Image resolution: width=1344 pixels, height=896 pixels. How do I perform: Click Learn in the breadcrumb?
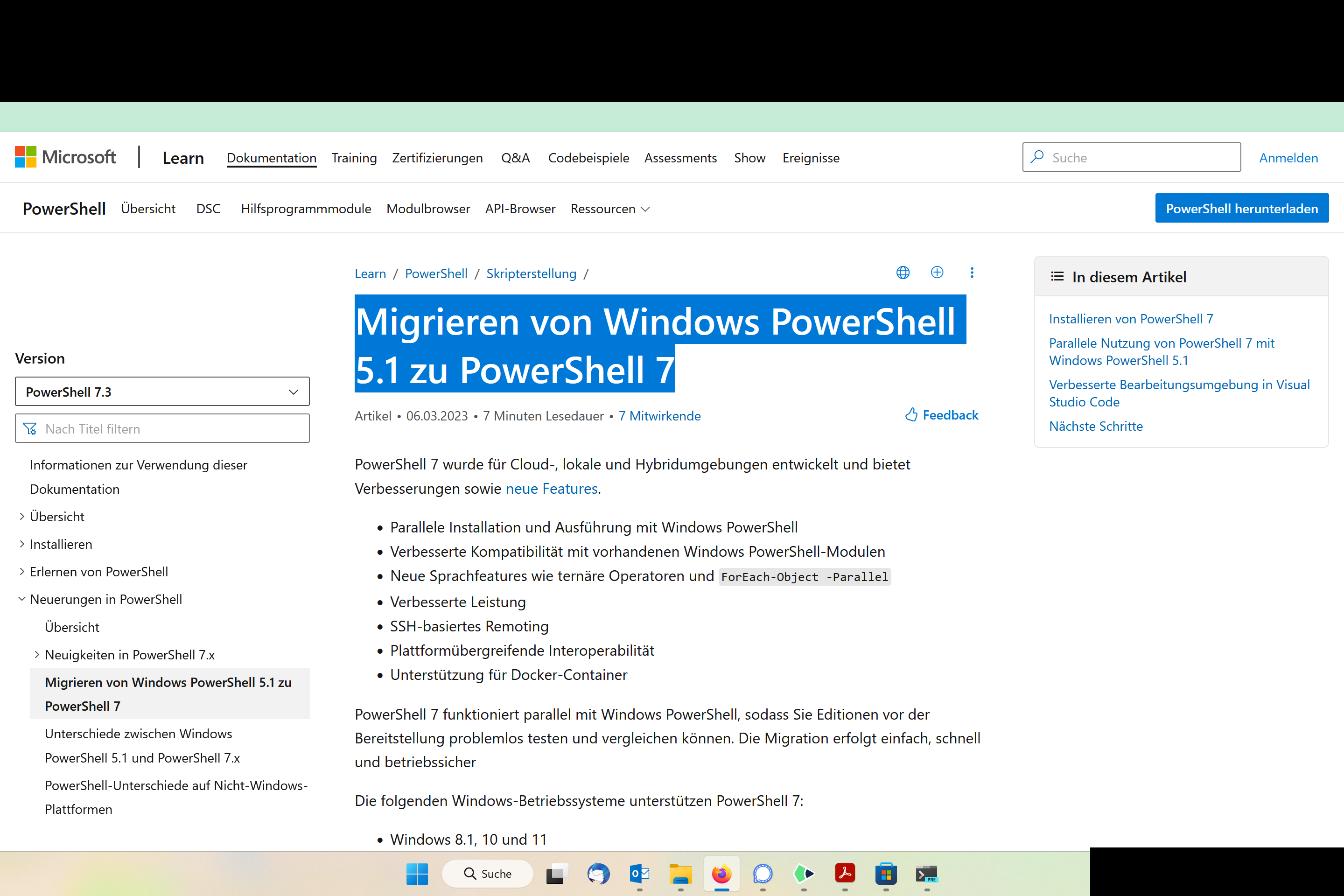tap(370, 274)
